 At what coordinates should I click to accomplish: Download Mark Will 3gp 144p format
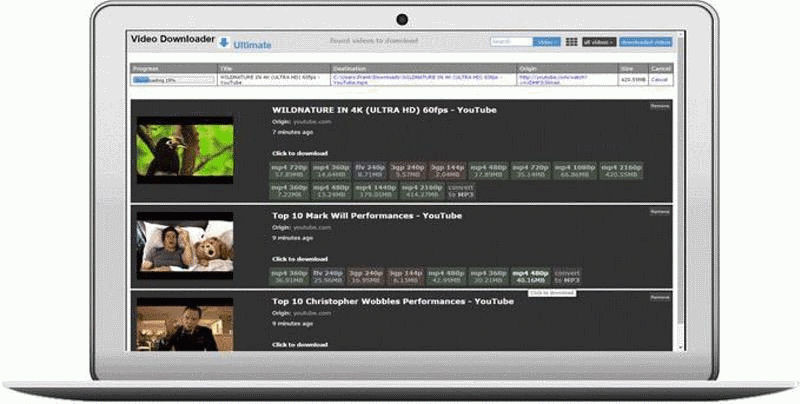click(406, 277)
